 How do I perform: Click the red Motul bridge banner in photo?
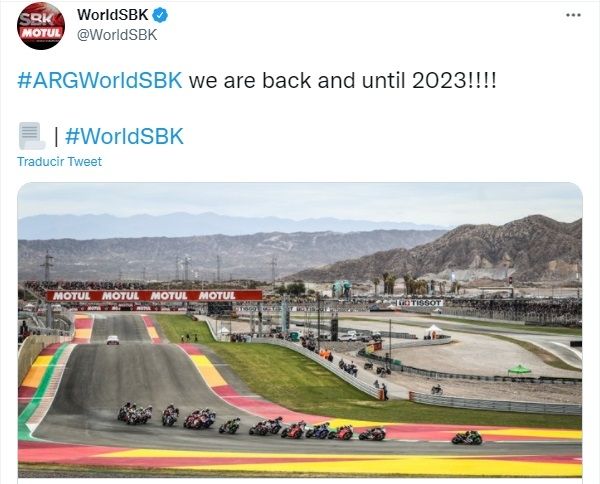pyautogui.click(x=154, y=296)
